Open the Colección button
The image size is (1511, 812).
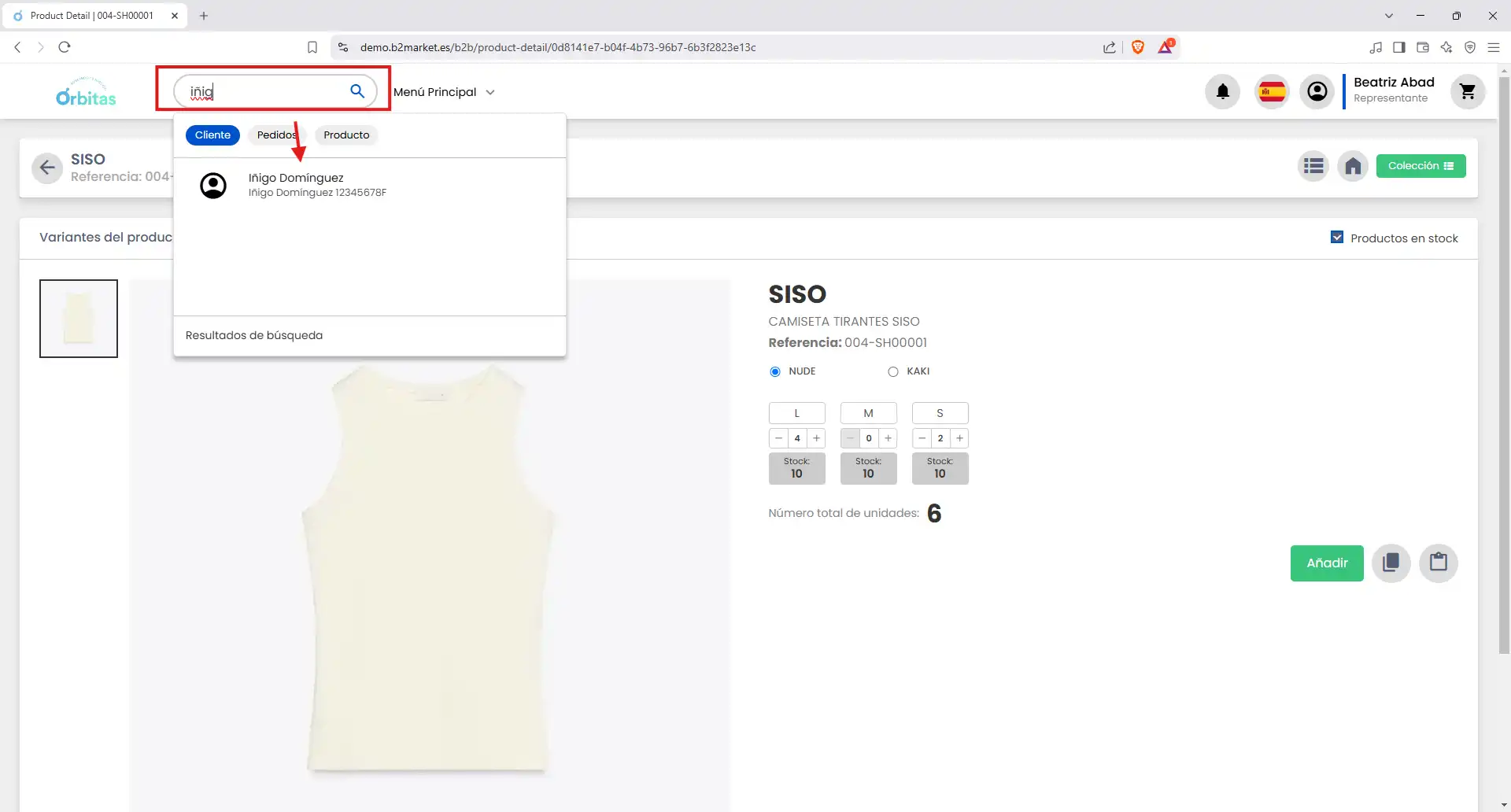[x=1421, y=166]
